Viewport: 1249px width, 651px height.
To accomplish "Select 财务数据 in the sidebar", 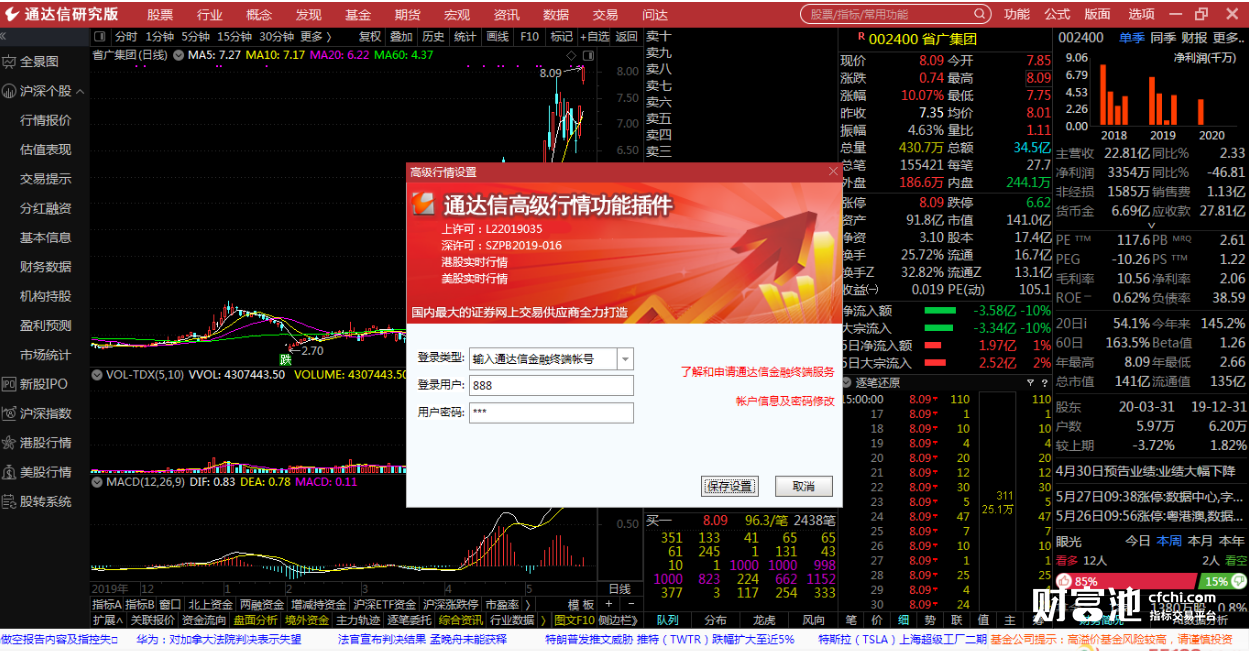I will point(46,267).
